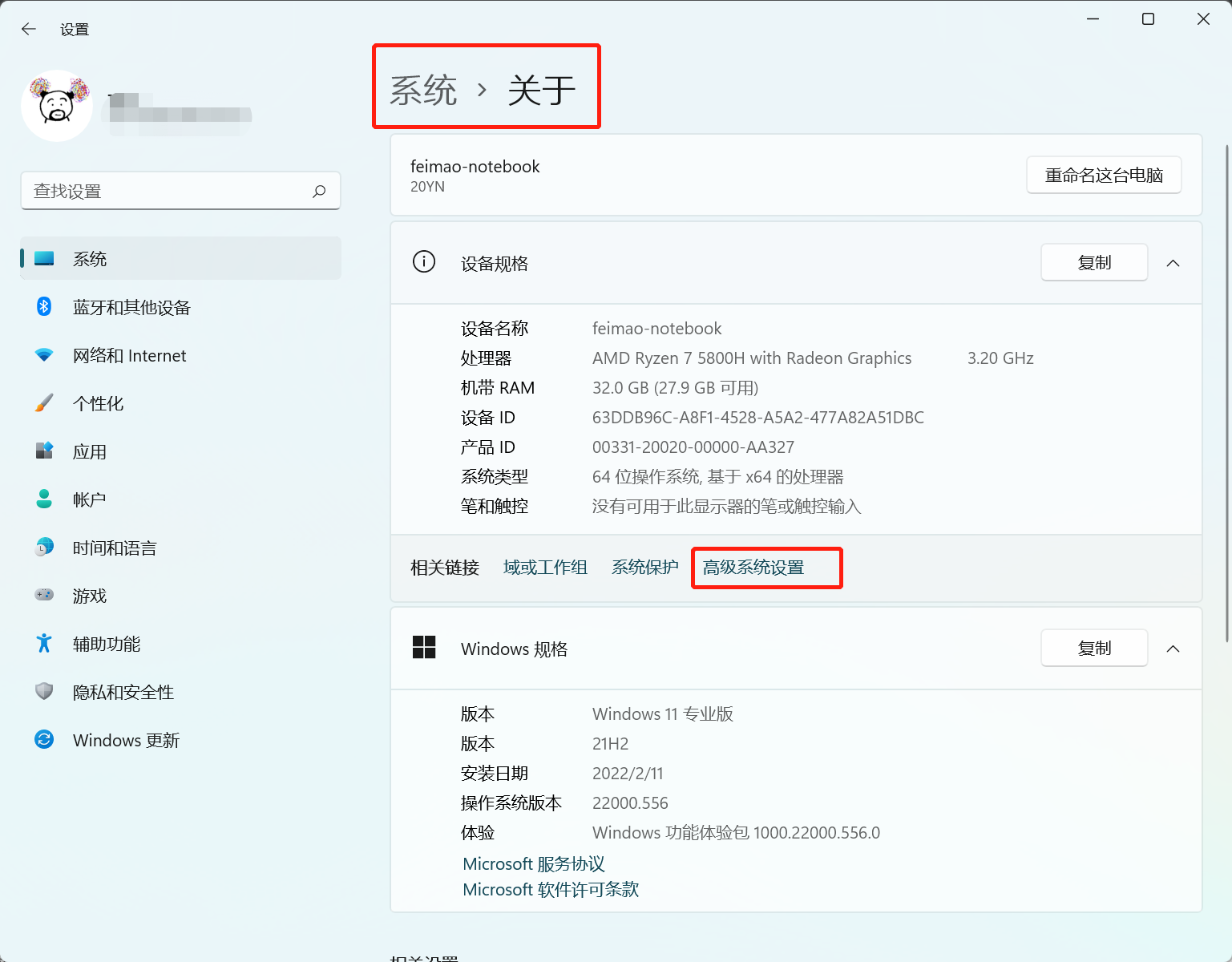The image size is (1232, 962).
Task: Click the 系统 breadcrumb in the title
Action: [x=423, y=90]
